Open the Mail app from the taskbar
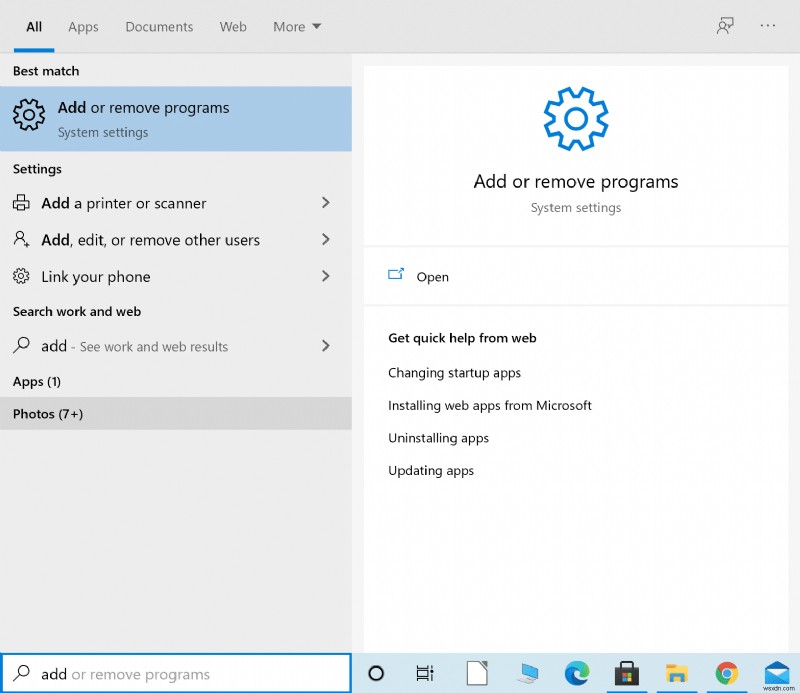The height and width of the screenshot is (693, 800). (777, 673)
